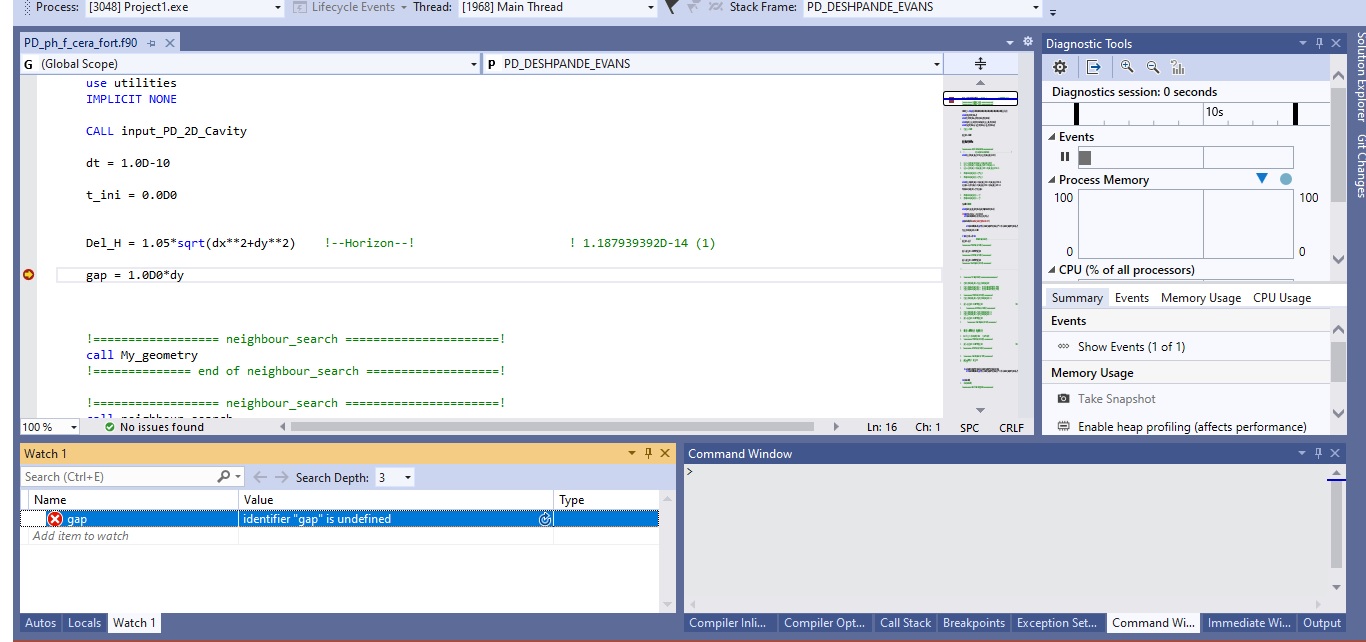
Task: Open the Compiler Optimization tab
Action: [x=824, y=622]
